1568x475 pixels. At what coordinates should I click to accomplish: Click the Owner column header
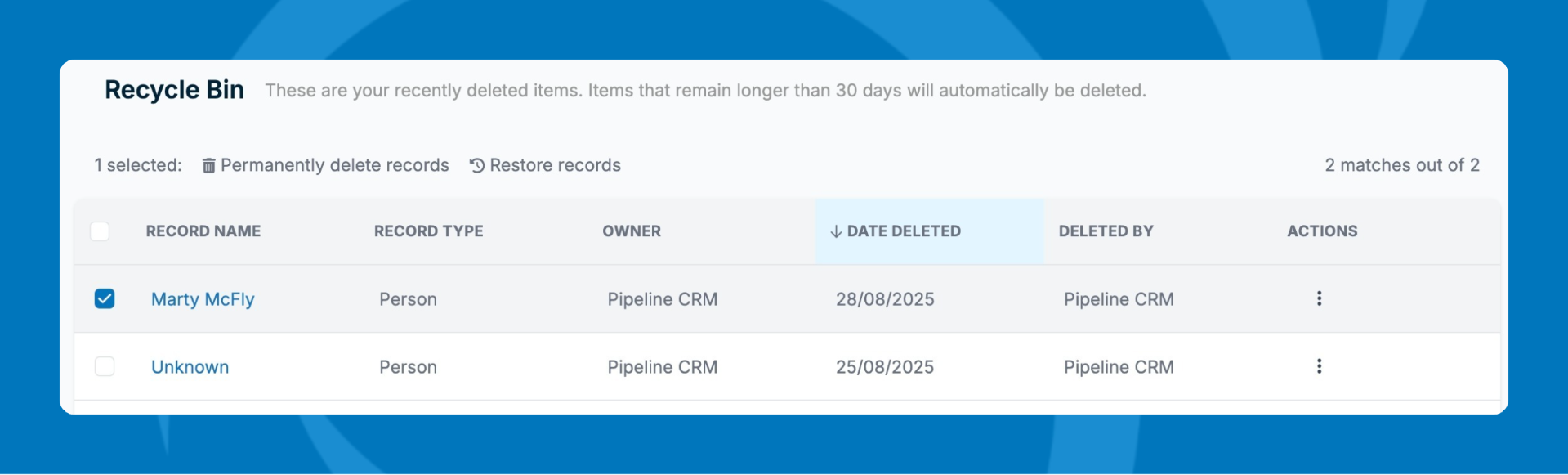(x=632, y=231)
